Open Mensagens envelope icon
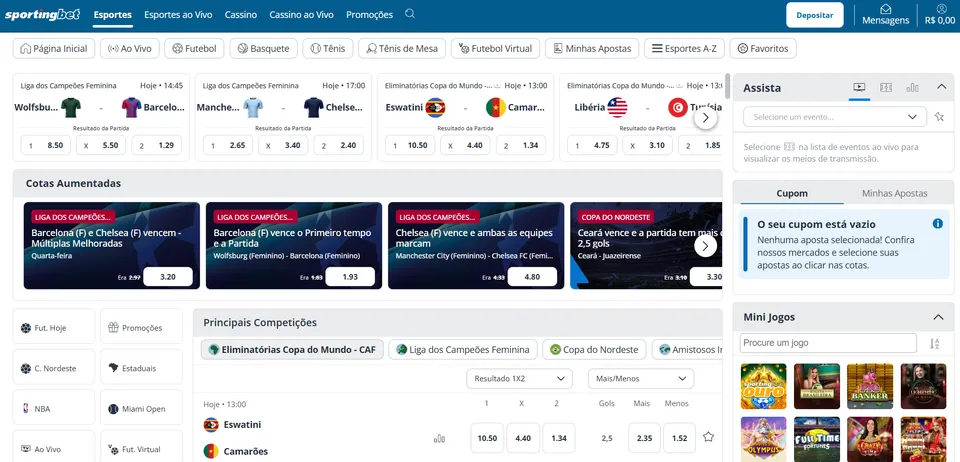 885,9
